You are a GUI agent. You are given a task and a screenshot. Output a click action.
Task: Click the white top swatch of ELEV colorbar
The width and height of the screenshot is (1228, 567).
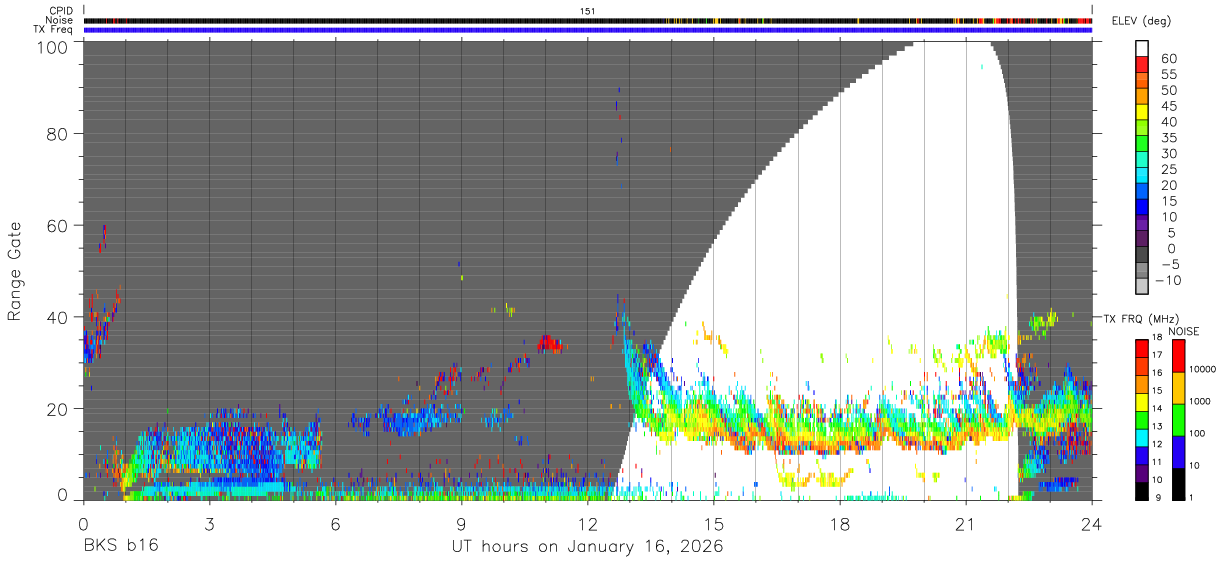click(x=1142, y=49)
